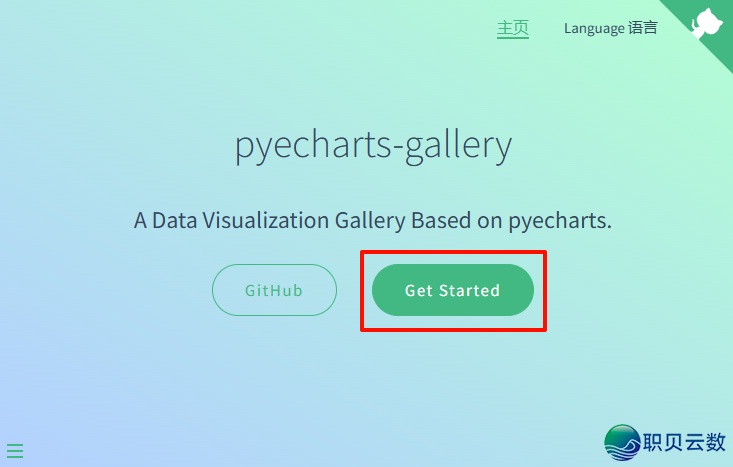This screenshot has width=733, height=467.
Task: Click the pyecharts-gallery title heading
Action: point(373,146)
